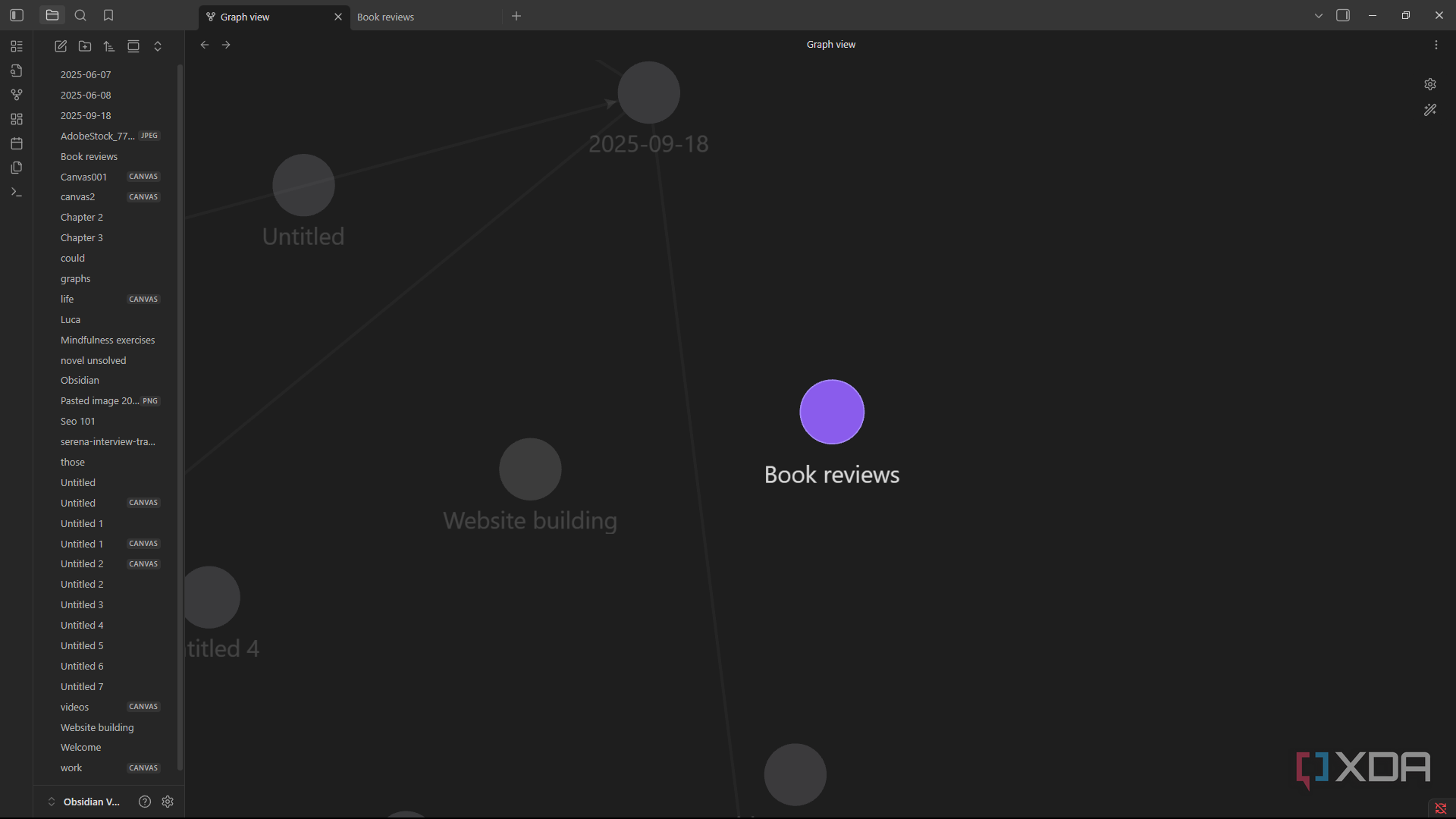Image resolution: width=1456 pixels, height=819 pixels.
Task: Open the search pane magnifier icon
Action: [x=80, y=15]
